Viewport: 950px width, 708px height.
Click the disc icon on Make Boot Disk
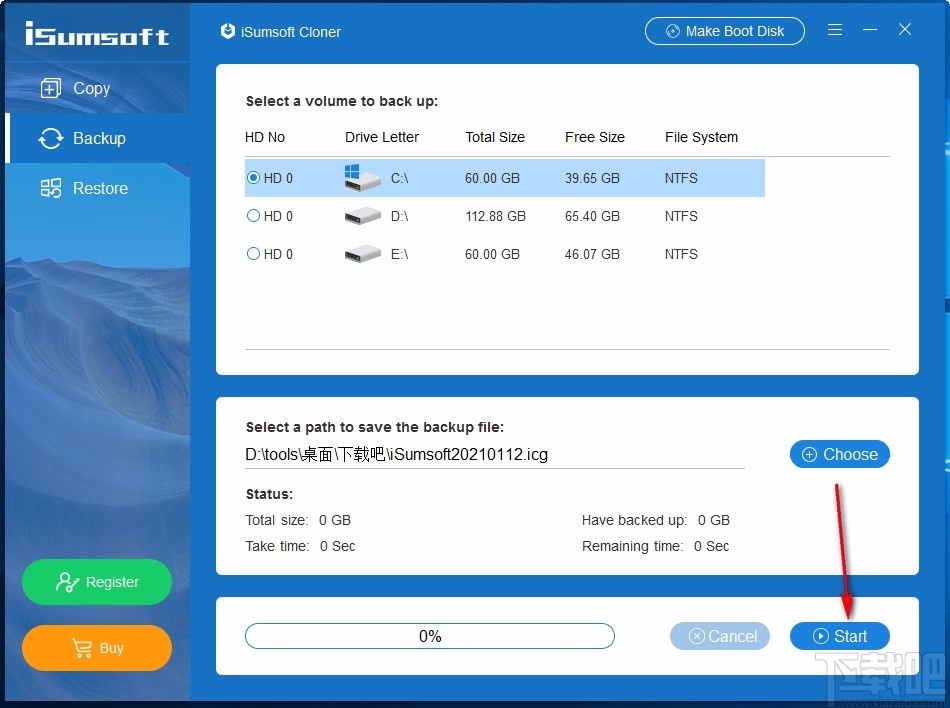pos(673,31)
